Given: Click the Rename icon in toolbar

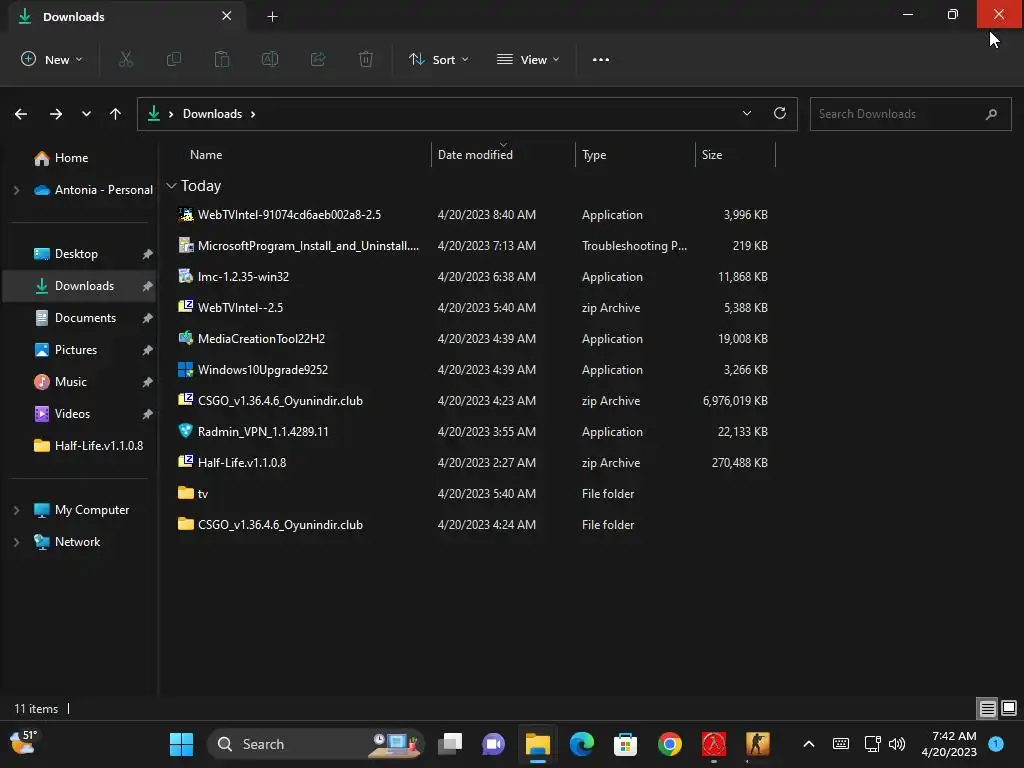Looking at the screenshot, I should (x=270, y=59).
